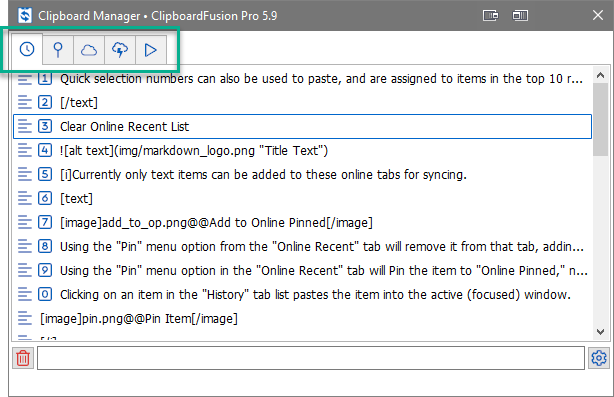Click text-type icon beside '[/text]' row
This screenshot has height=397, width=614.
coord(25,103)
